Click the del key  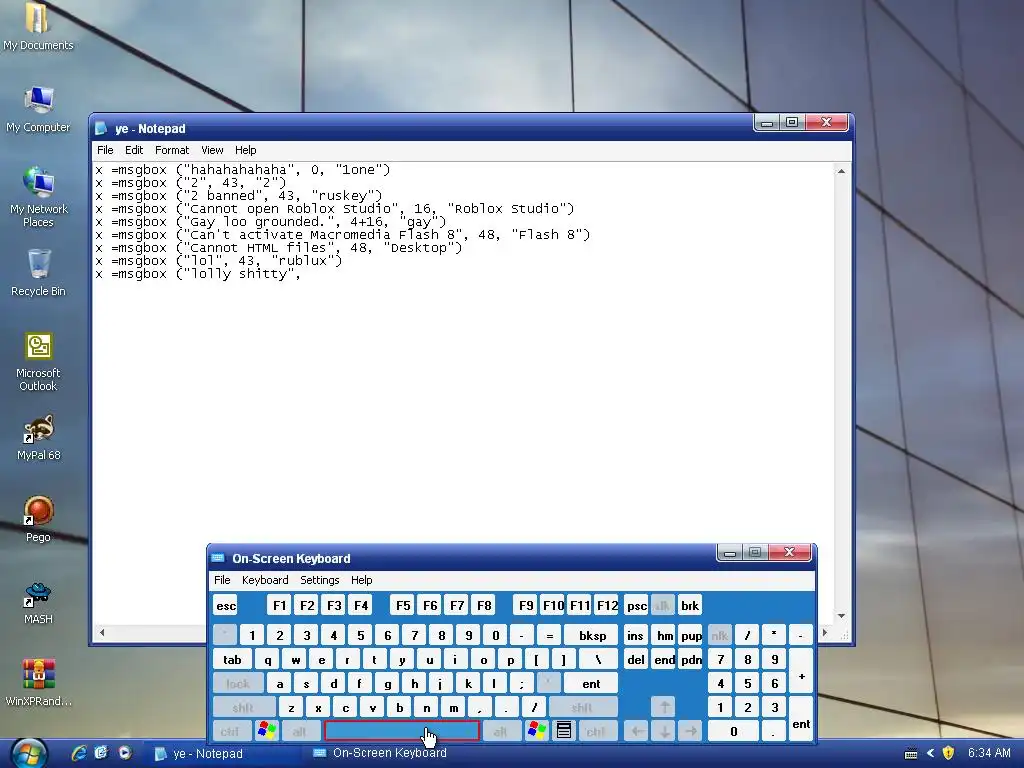coord(635,660)
